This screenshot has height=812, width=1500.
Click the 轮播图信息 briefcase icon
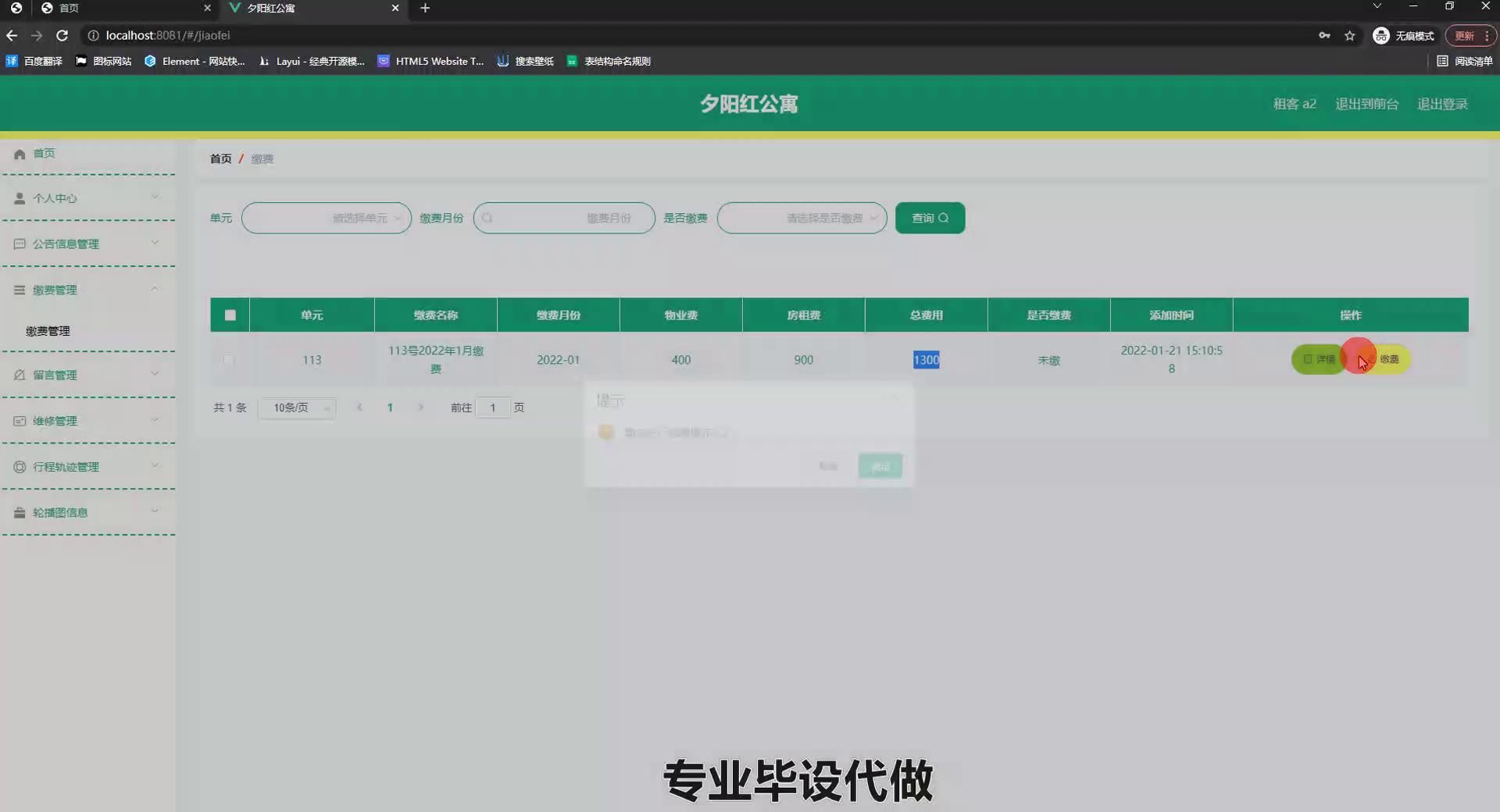pos(20,513)
